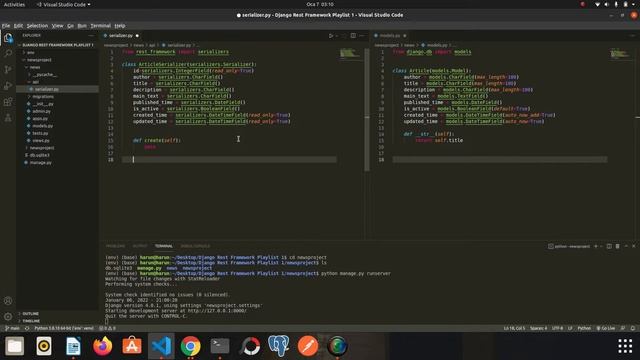This screenshot has height=360, width=640.
Task: Change the Python language mode in the status bar
Action: pos(584,328)
